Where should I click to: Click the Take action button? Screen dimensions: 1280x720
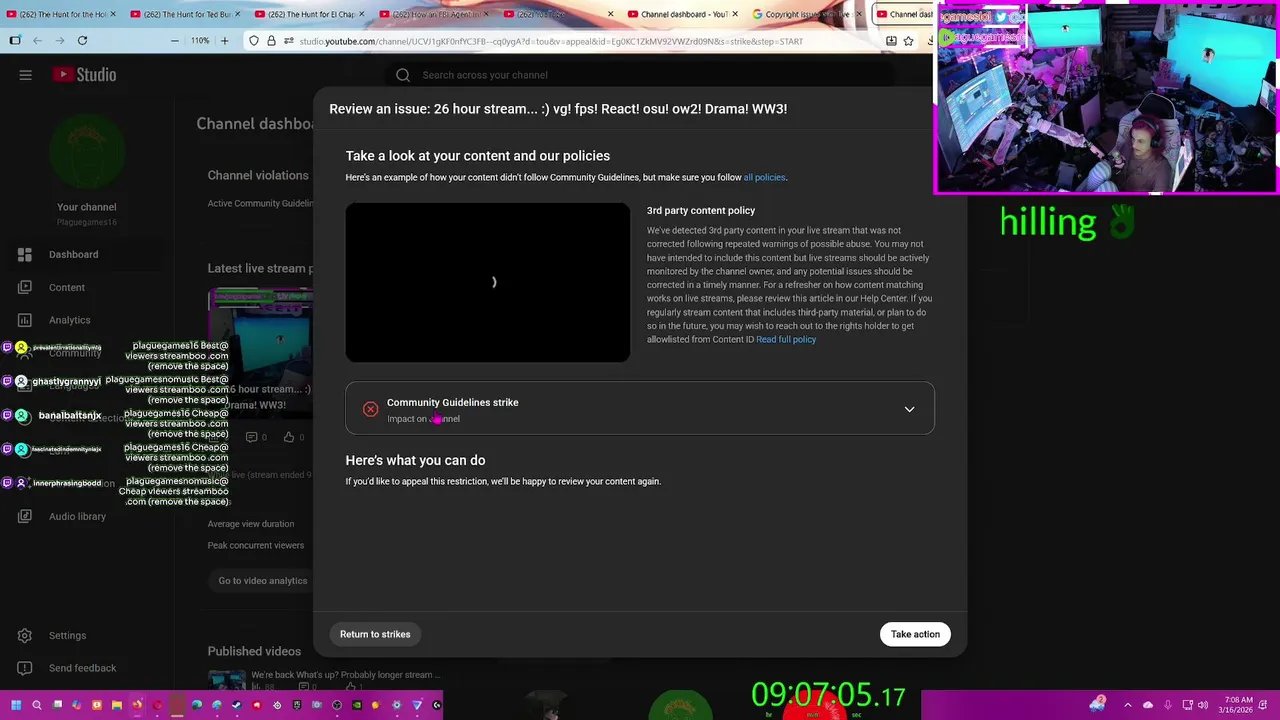[x=915, y=634]
